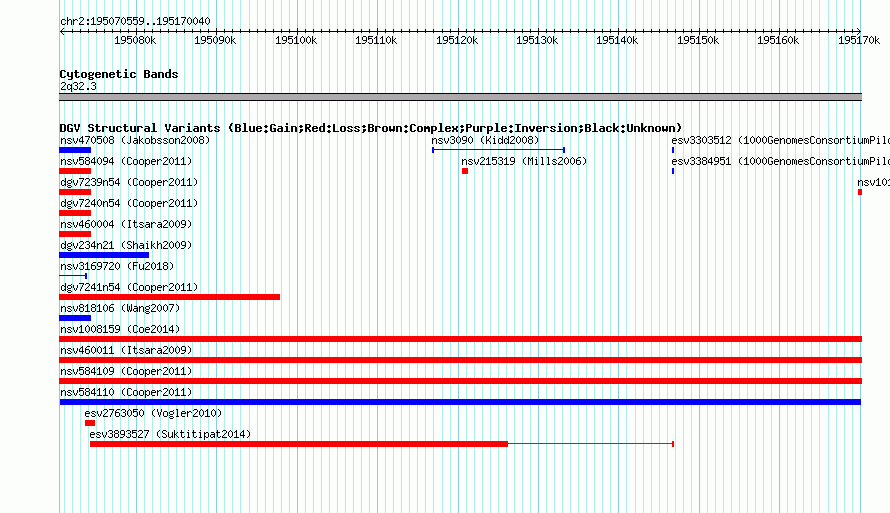
Task: Select blue bar under nsv818106
Action: coord(75,318)
